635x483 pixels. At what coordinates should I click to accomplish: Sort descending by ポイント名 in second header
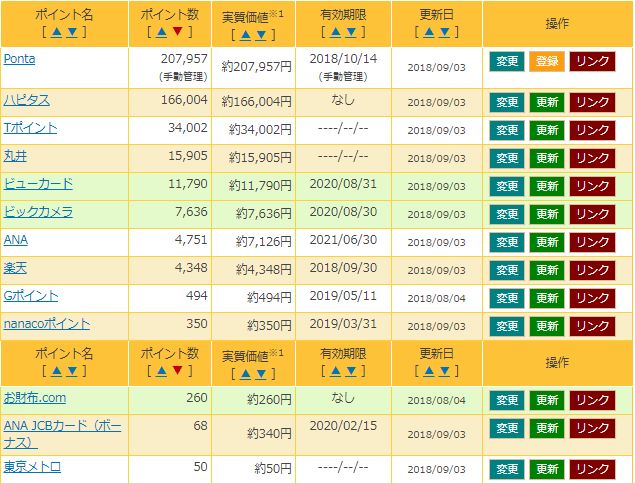pos(72,371)
